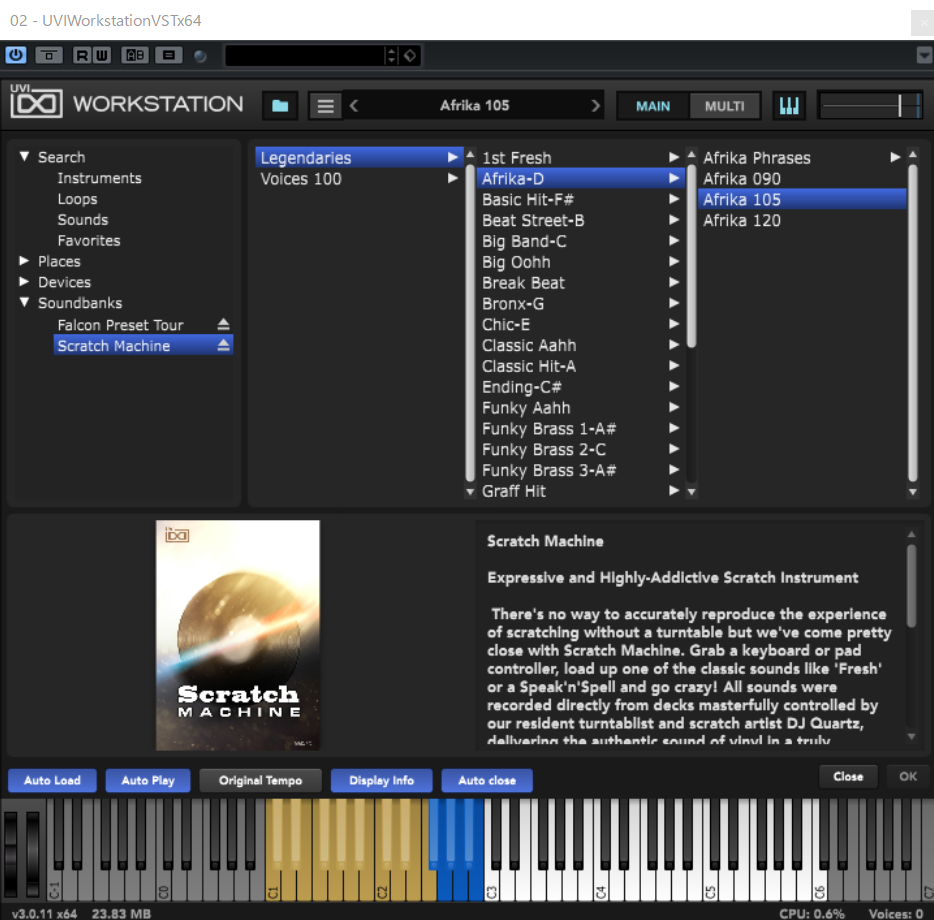934x920 pixels.
Task: Click the preset stepper arrows in host bar
Action: tap(391, 56)
